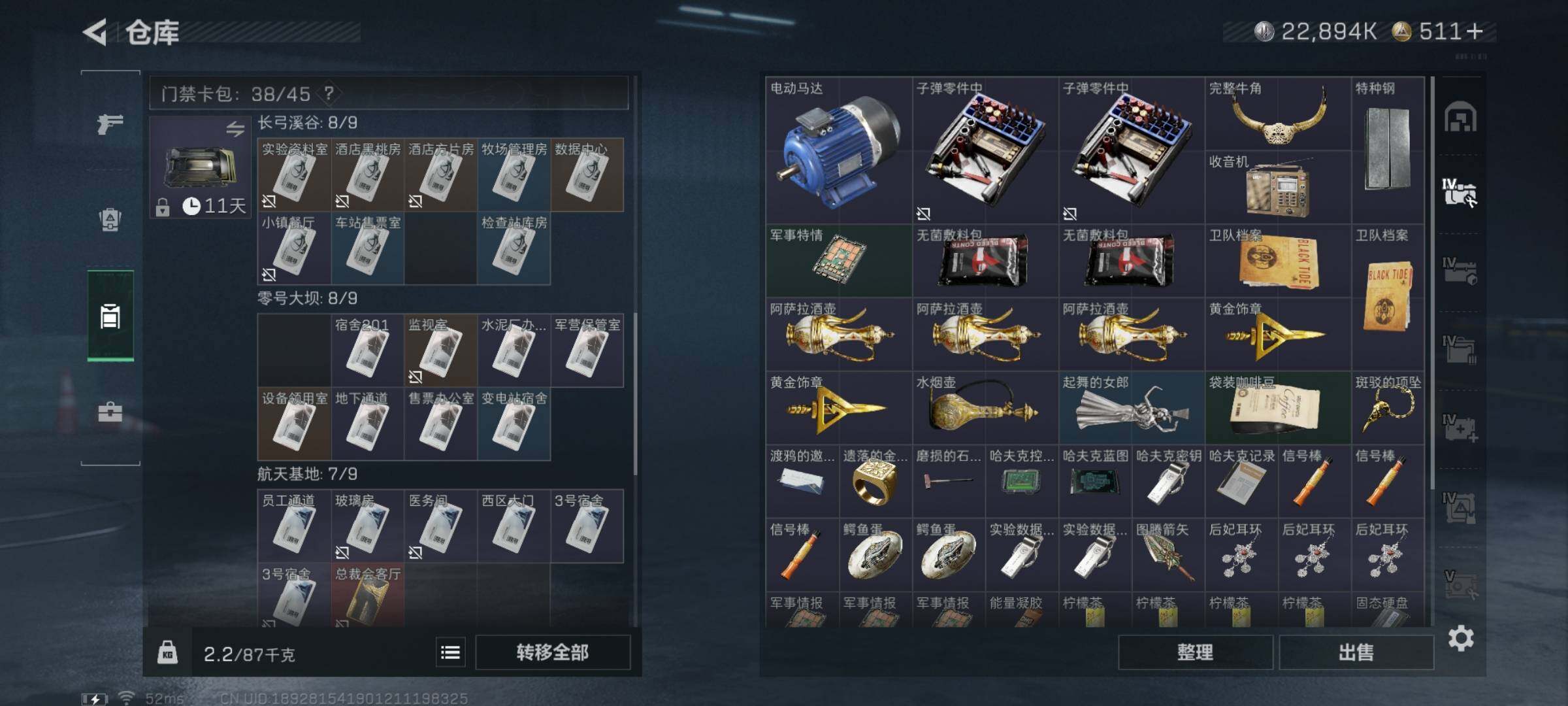The height and width of the screenshot is (706, 1568).
Task: Open the settings gear below the stash
Action: tap(1461, 638)
